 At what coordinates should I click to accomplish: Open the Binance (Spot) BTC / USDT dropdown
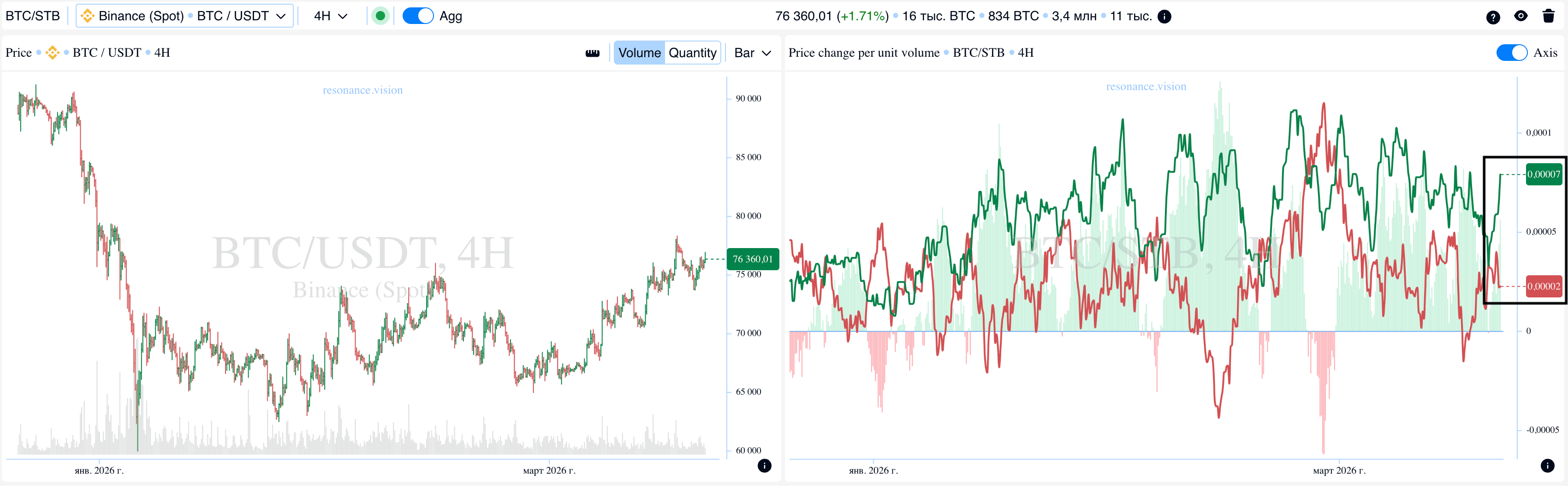click(184, 16)
